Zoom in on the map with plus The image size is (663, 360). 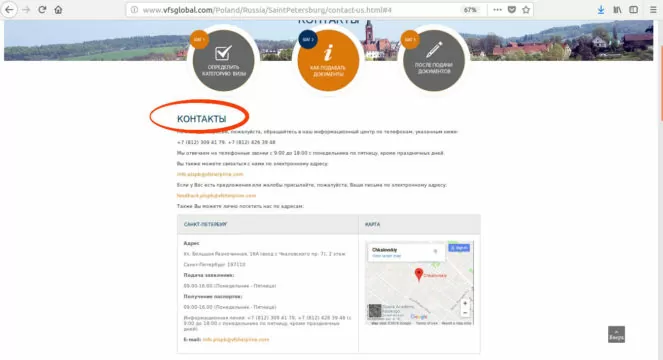[x=465, y=303]
